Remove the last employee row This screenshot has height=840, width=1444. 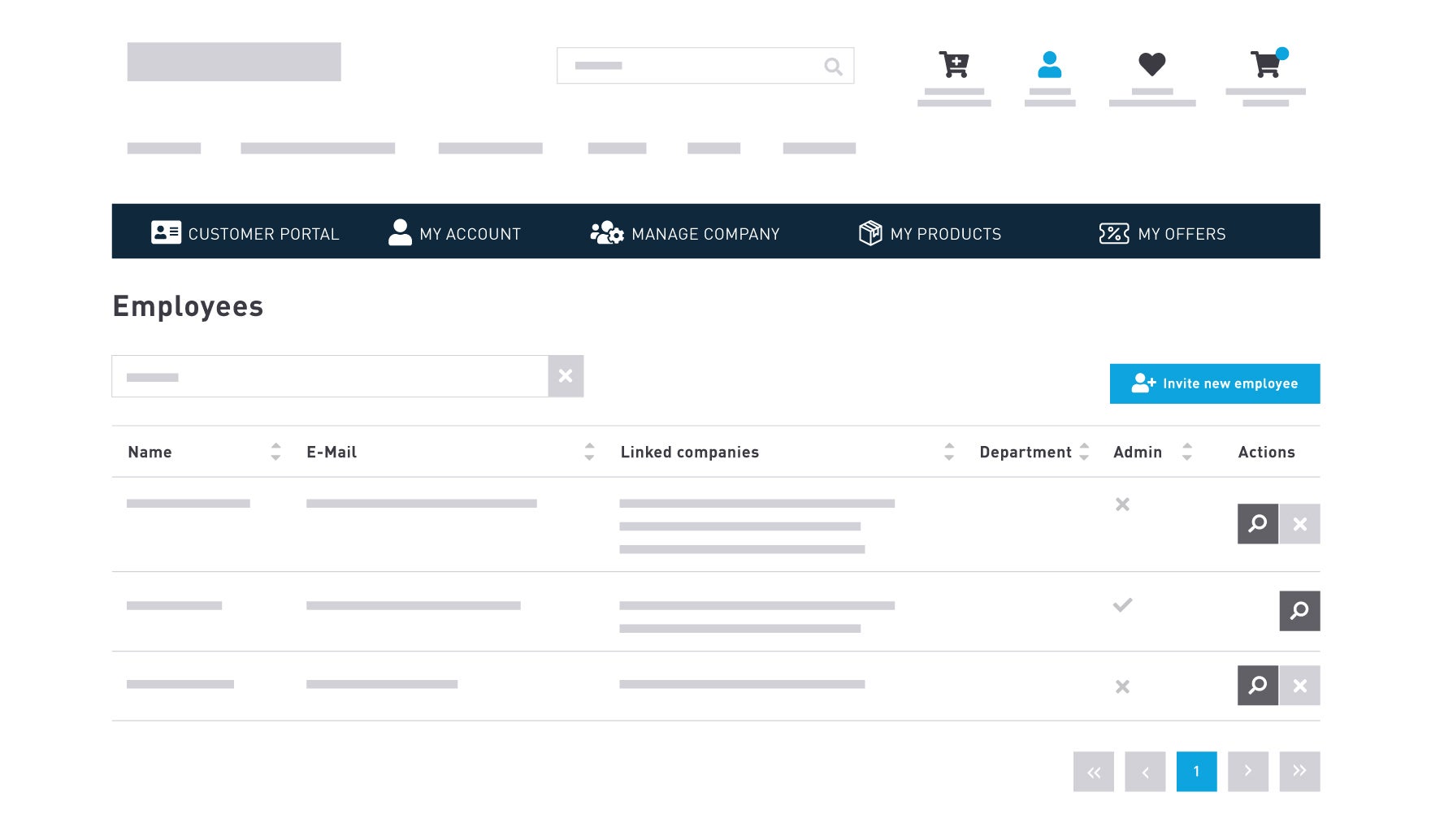(1300, 686)
